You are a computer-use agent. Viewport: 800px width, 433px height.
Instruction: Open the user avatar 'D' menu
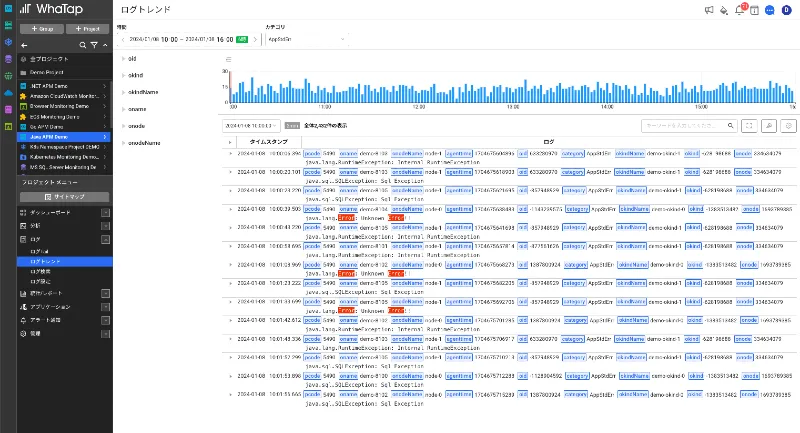[x=786, y=10]
